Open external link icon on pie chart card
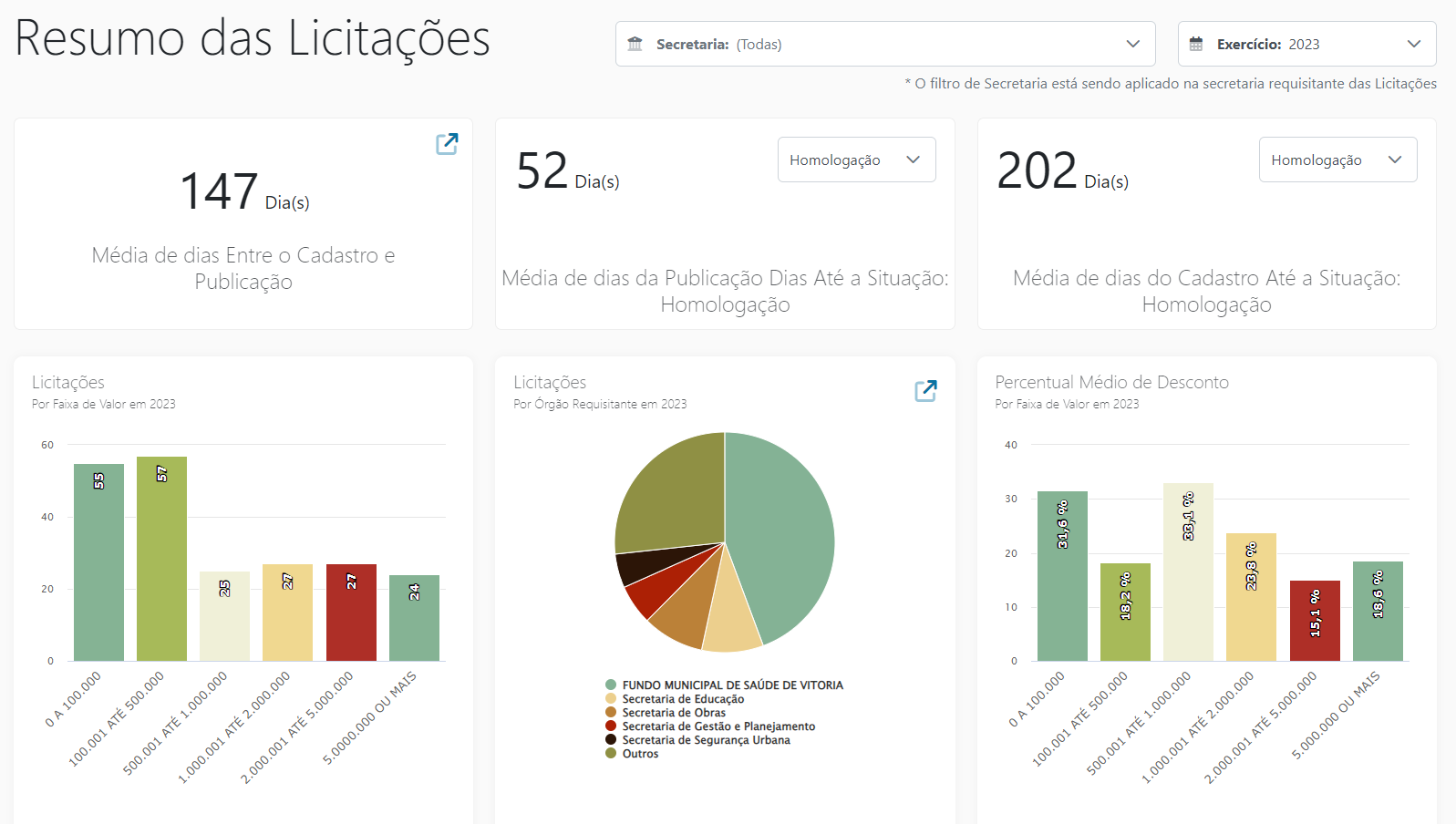This screenshot has width=1456, height=824. [x=925, y=391]
